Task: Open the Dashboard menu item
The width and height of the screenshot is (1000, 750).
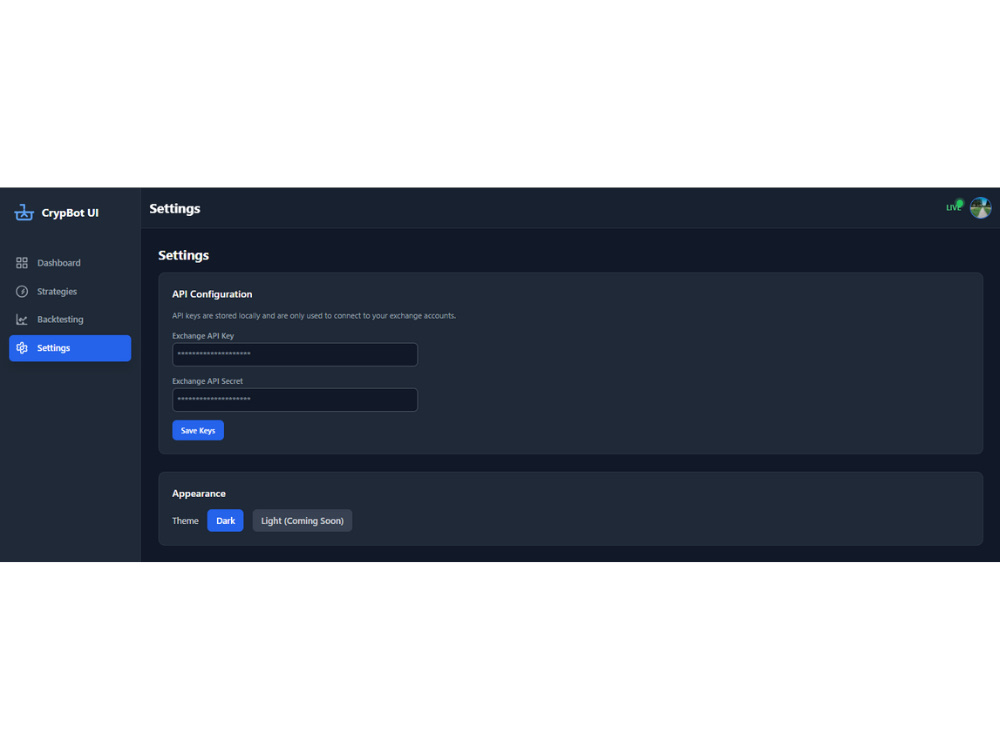Action: [70, 263]
